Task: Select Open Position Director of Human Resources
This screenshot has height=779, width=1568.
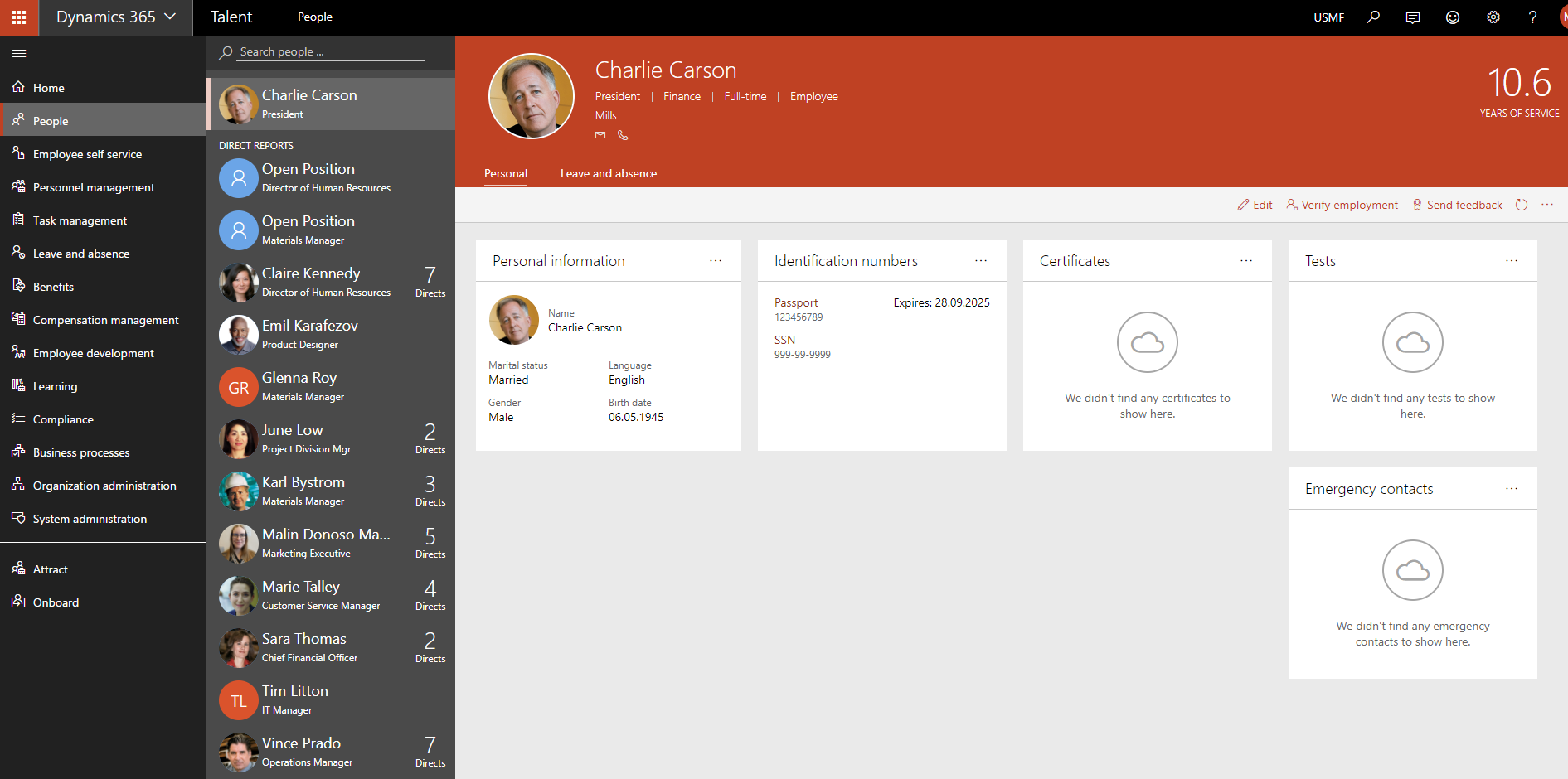Action: click(331, 177)
